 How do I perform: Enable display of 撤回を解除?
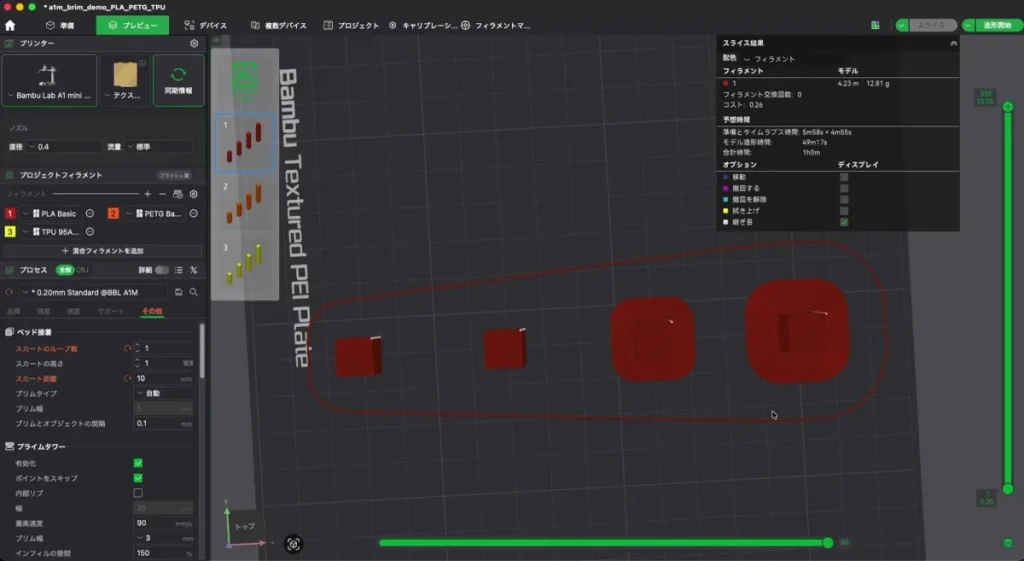844,199
